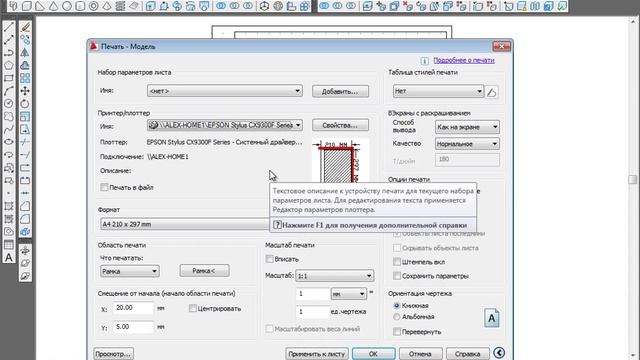Image resolution: width=640 pixels, height=360 pixels.
Task: Click the info icon beside Подробнее о печати
Action: tap(424, 60)
